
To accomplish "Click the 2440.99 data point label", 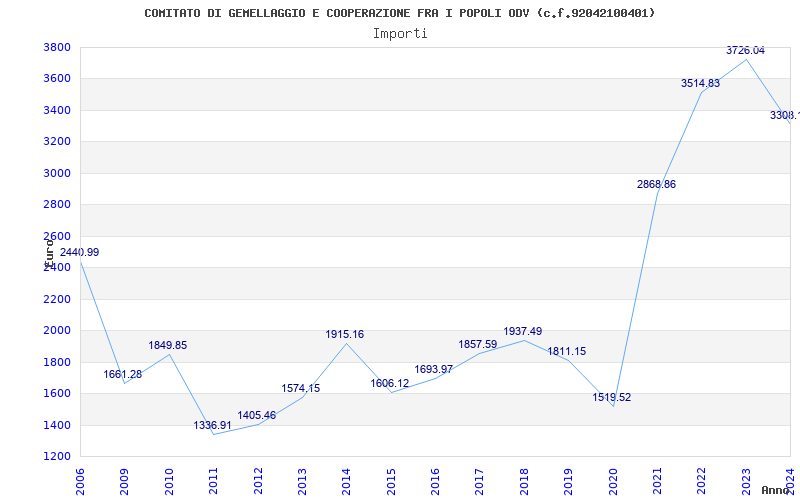I will 79,252.
